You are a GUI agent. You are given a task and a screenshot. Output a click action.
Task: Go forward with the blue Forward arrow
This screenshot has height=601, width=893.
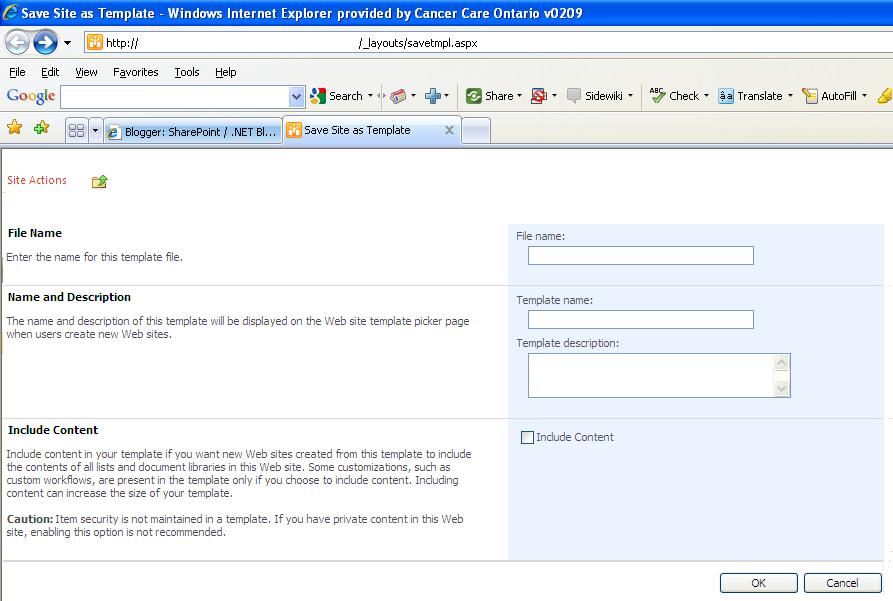click(46, 43)
